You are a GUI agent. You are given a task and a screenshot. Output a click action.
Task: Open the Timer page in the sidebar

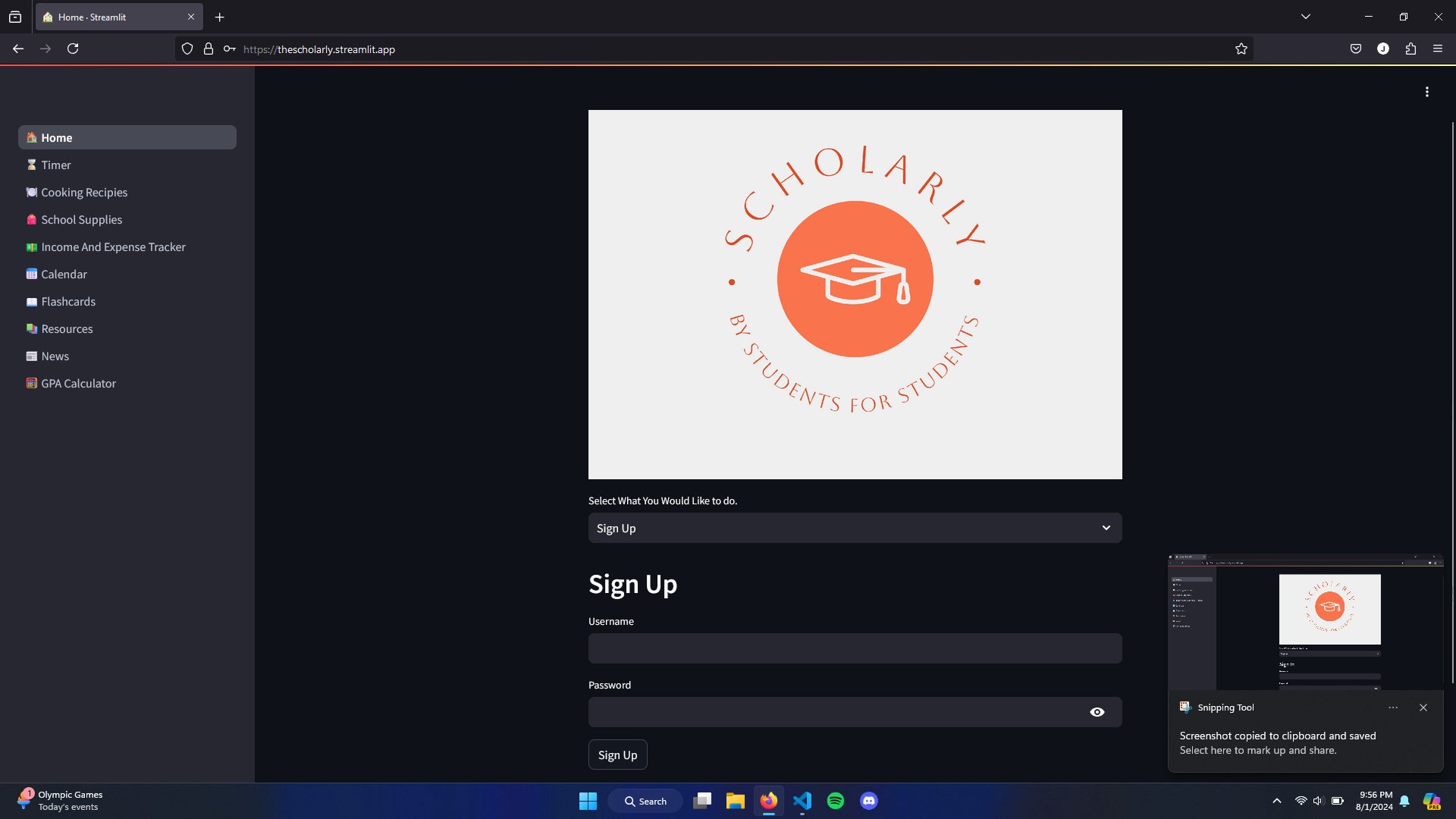coord(56,165)
